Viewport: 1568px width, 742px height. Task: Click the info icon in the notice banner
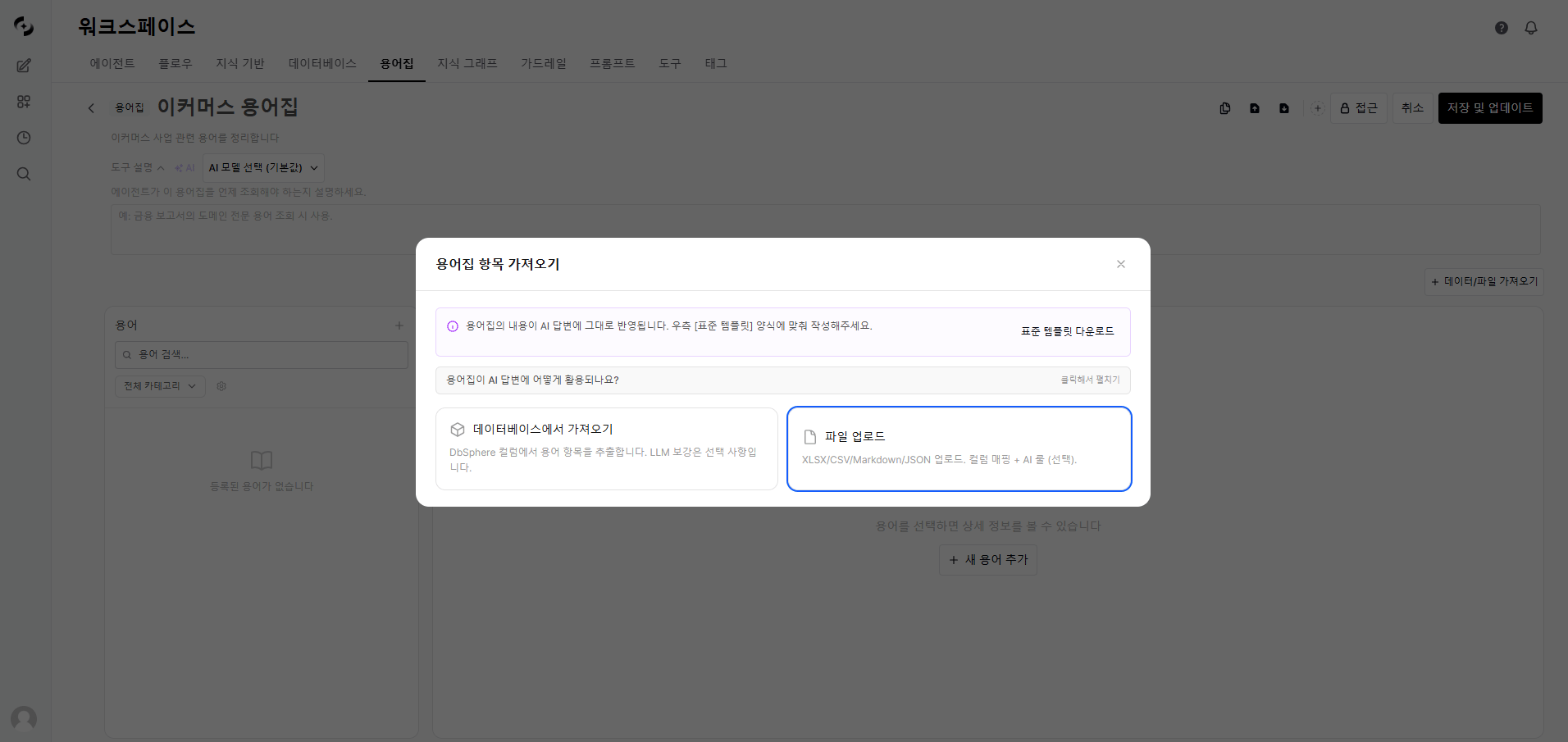453,326
